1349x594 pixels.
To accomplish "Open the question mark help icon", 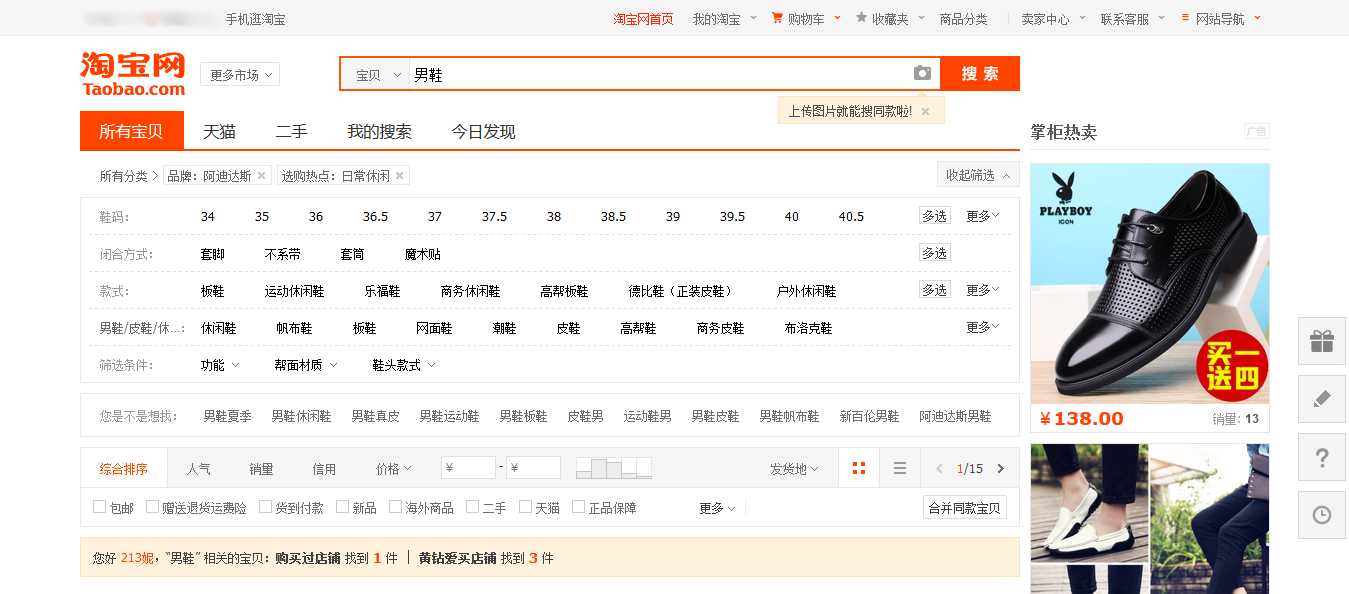I will (x=1322, y=457).
